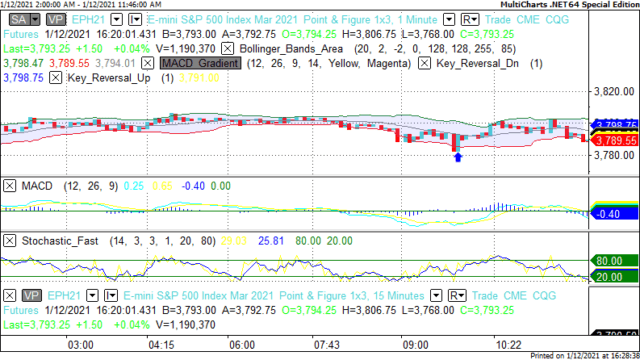The height and width of the screenshot is (360, 640).
Task: Click the 3,780.00 price axis label
Action: click(614, 155)
